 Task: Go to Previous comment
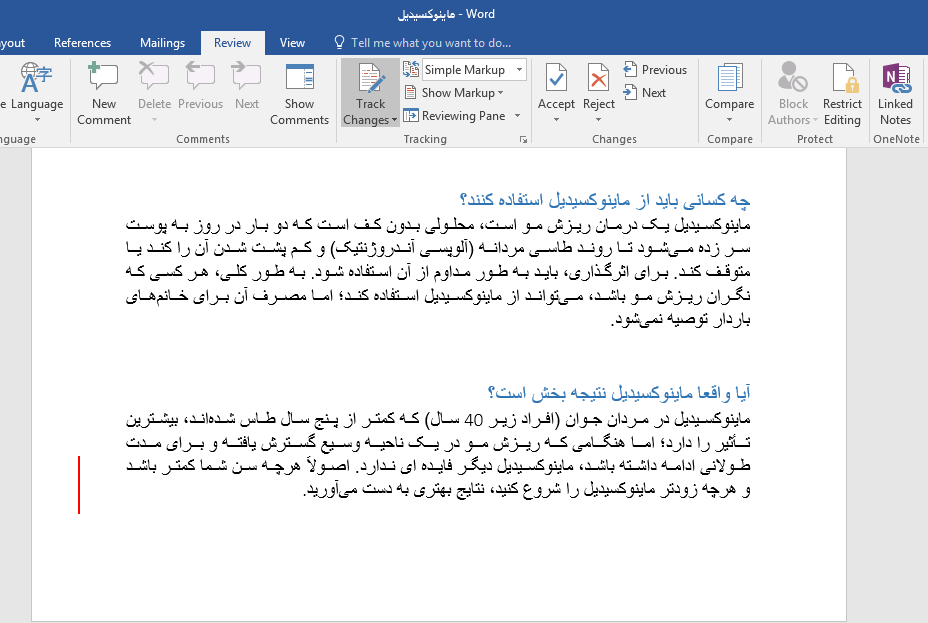tap(200, 87)
